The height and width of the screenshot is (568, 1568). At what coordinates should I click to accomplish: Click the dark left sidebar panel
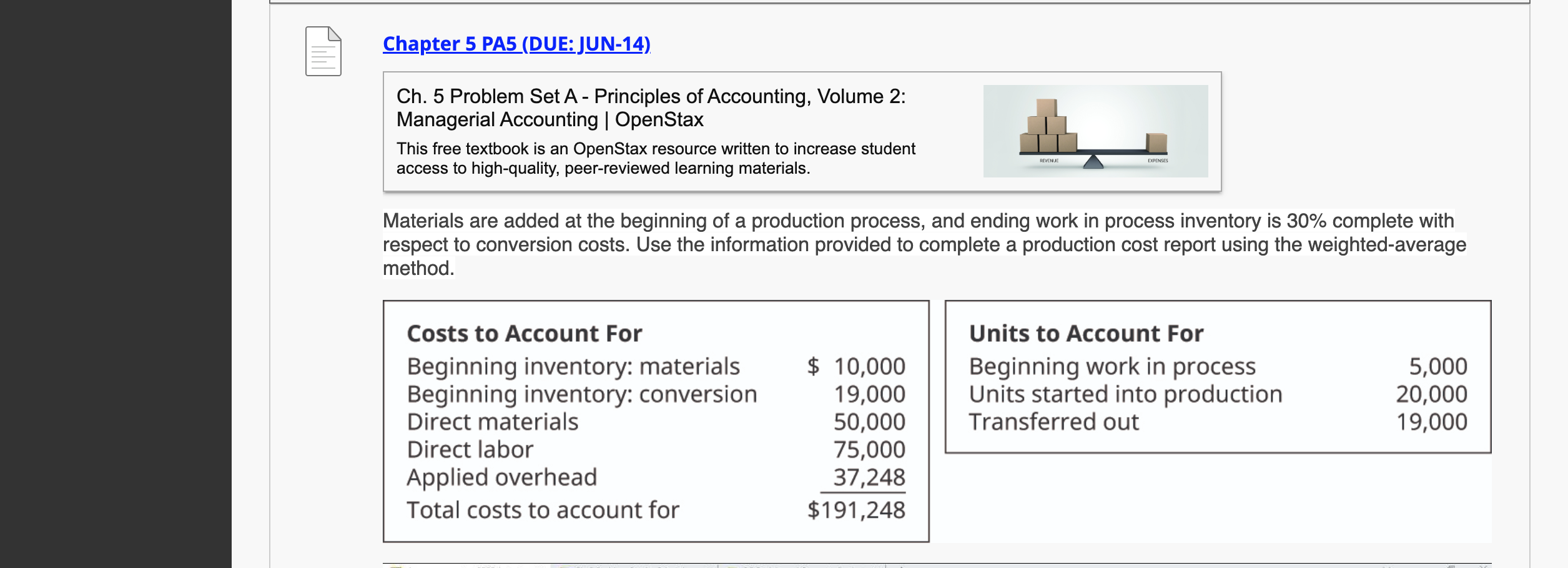(116, 284)
